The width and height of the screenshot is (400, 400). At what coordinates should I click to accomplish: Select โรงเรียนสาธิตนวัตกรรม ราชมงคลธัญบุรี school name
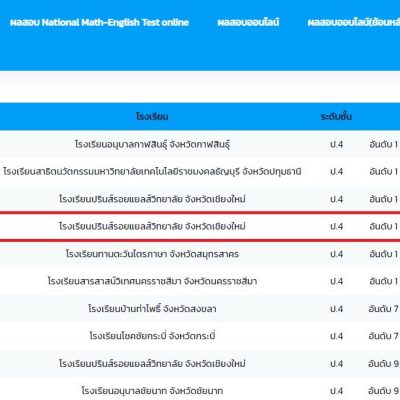(152, 172)
